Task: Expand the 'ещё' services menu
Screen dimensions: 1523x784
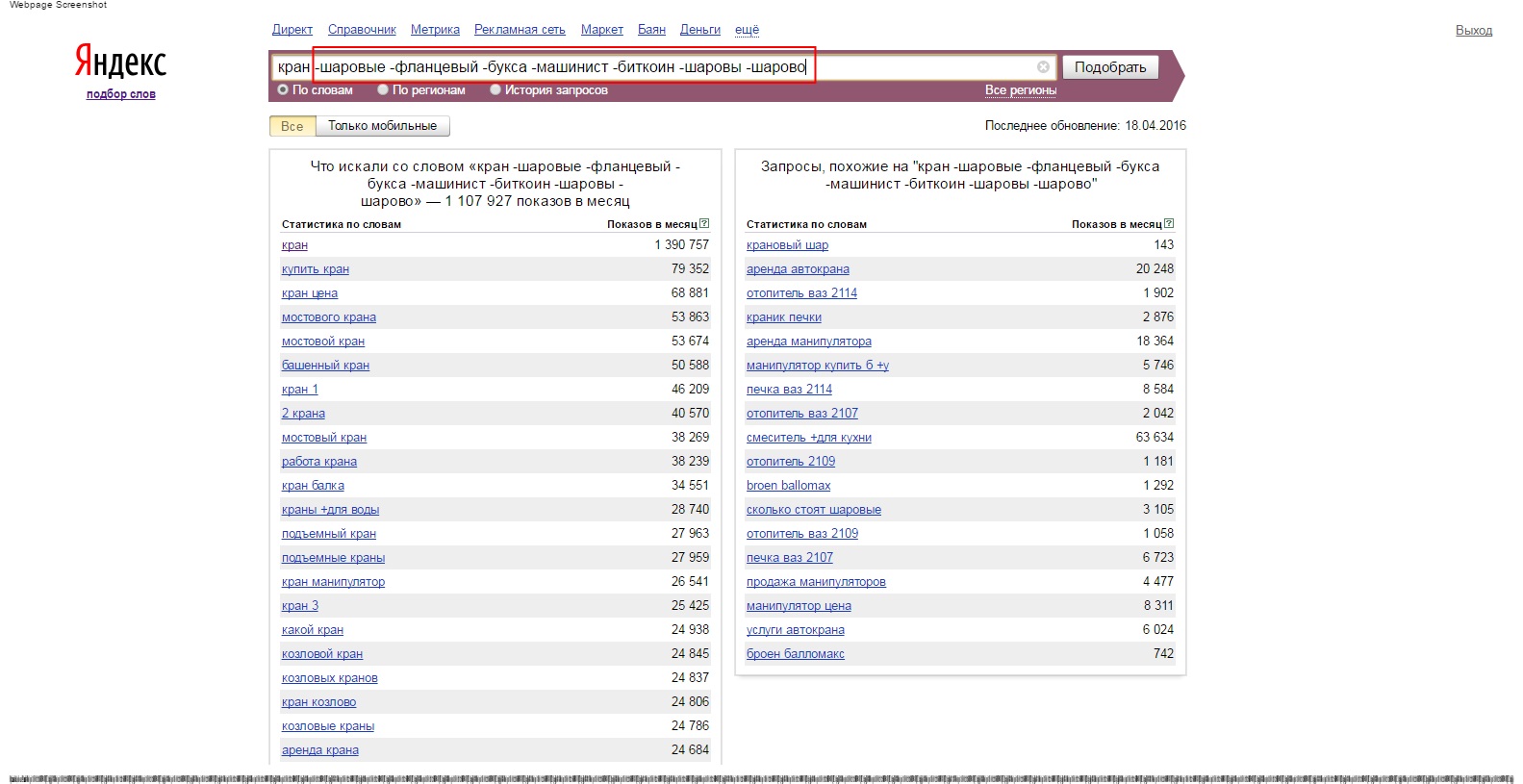Action: tap(747, 30)
